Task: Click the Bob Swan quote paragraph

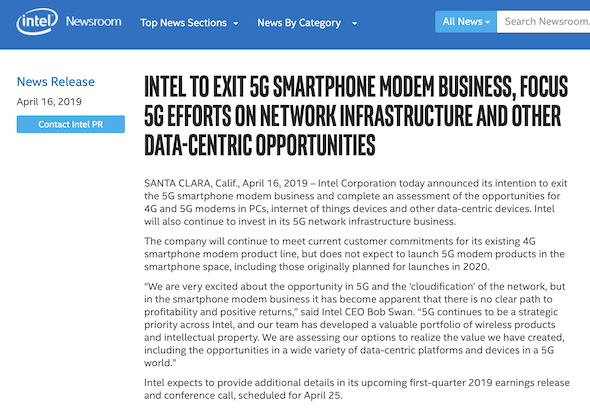Action: [354, 325]
